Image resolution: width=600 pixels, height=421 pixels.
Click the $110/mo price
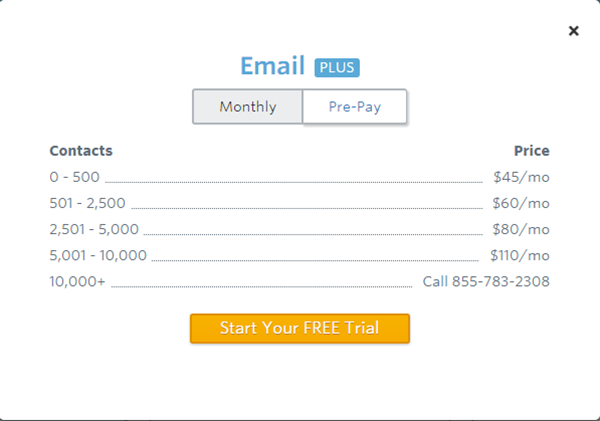click(x=519, y=255)
